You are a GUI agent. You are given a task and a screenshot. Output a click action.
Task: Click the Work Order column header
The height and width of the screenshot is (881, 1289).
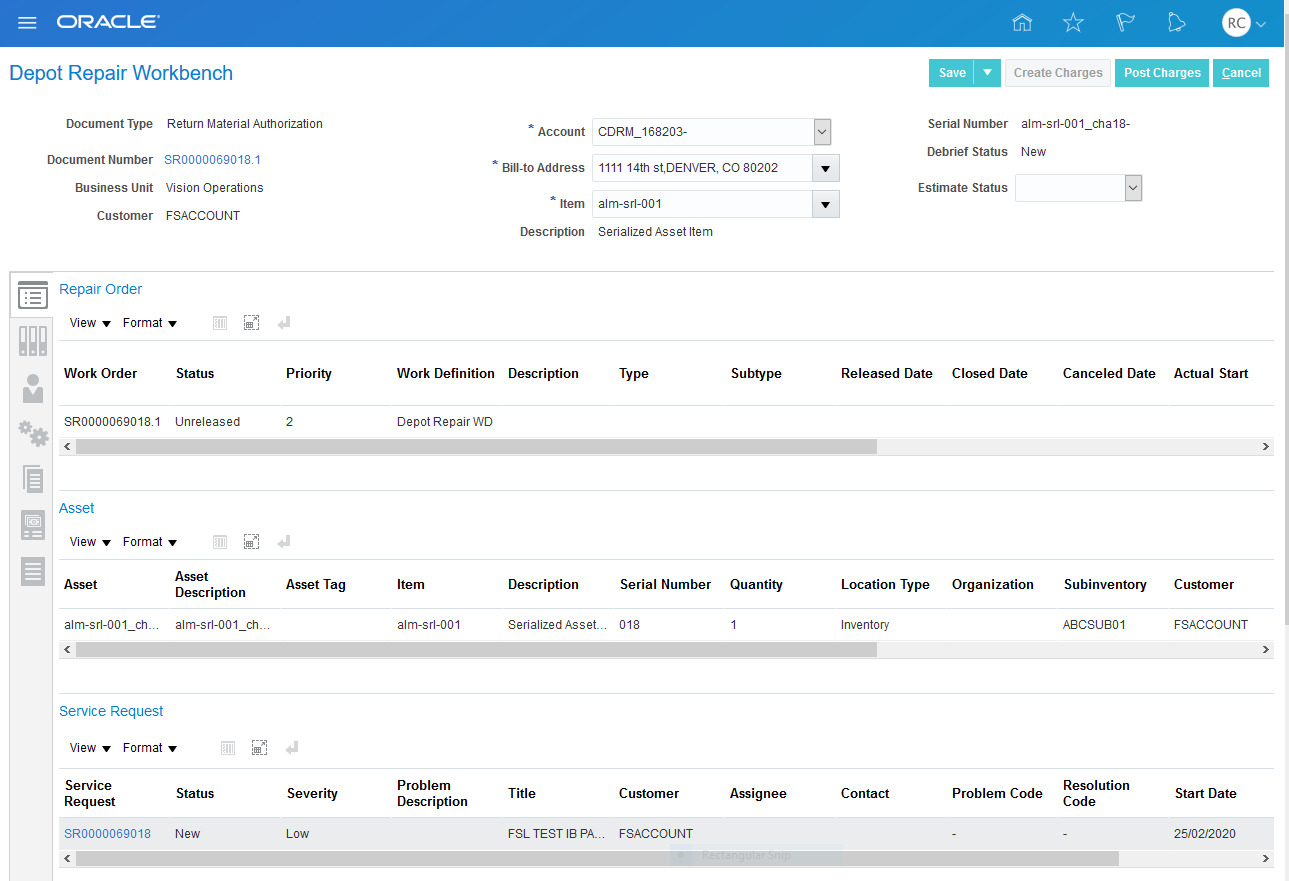point(101,374)
